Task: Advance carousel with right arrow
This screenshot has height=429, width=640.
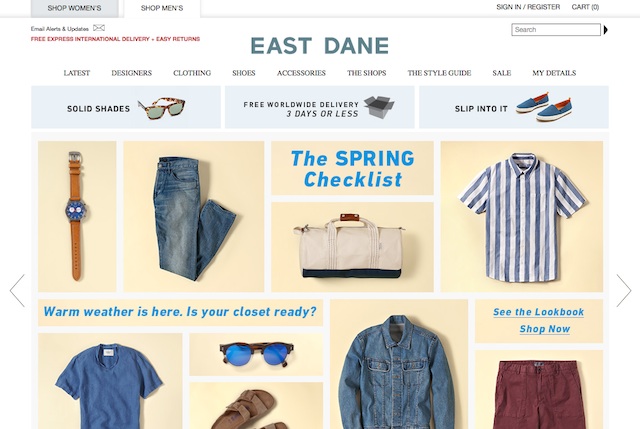Action: [624, 290]
